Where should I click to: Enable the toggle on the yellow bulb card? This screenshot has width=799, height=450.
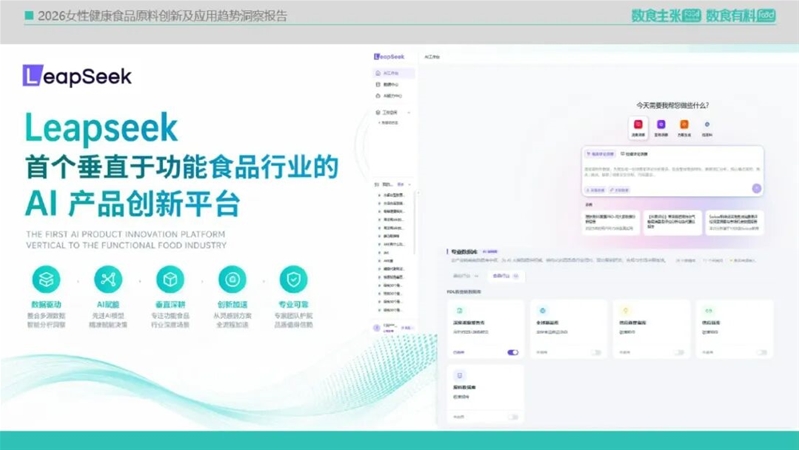679,353
